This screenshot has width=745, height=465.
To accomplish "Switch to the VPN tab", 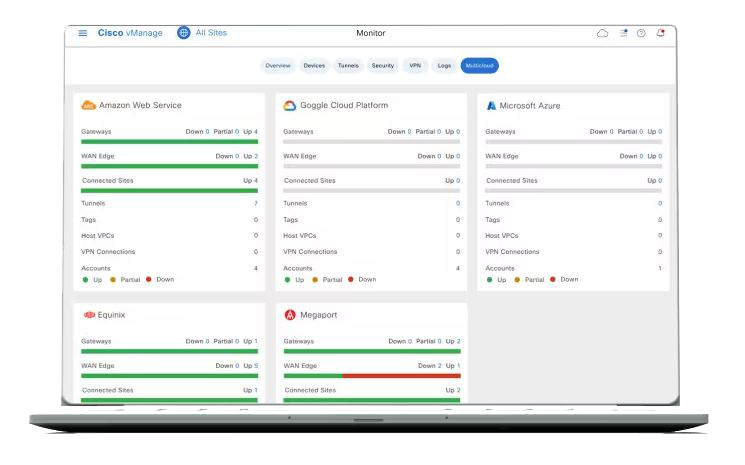I will (415, 66).
